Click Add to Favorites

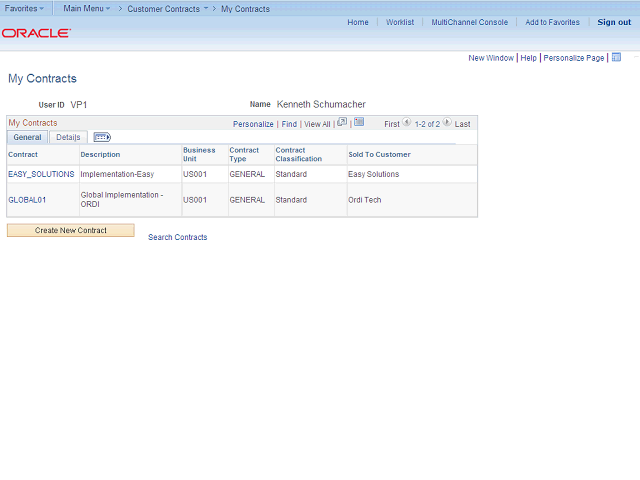pyautogui.click(x=552, y=22)
